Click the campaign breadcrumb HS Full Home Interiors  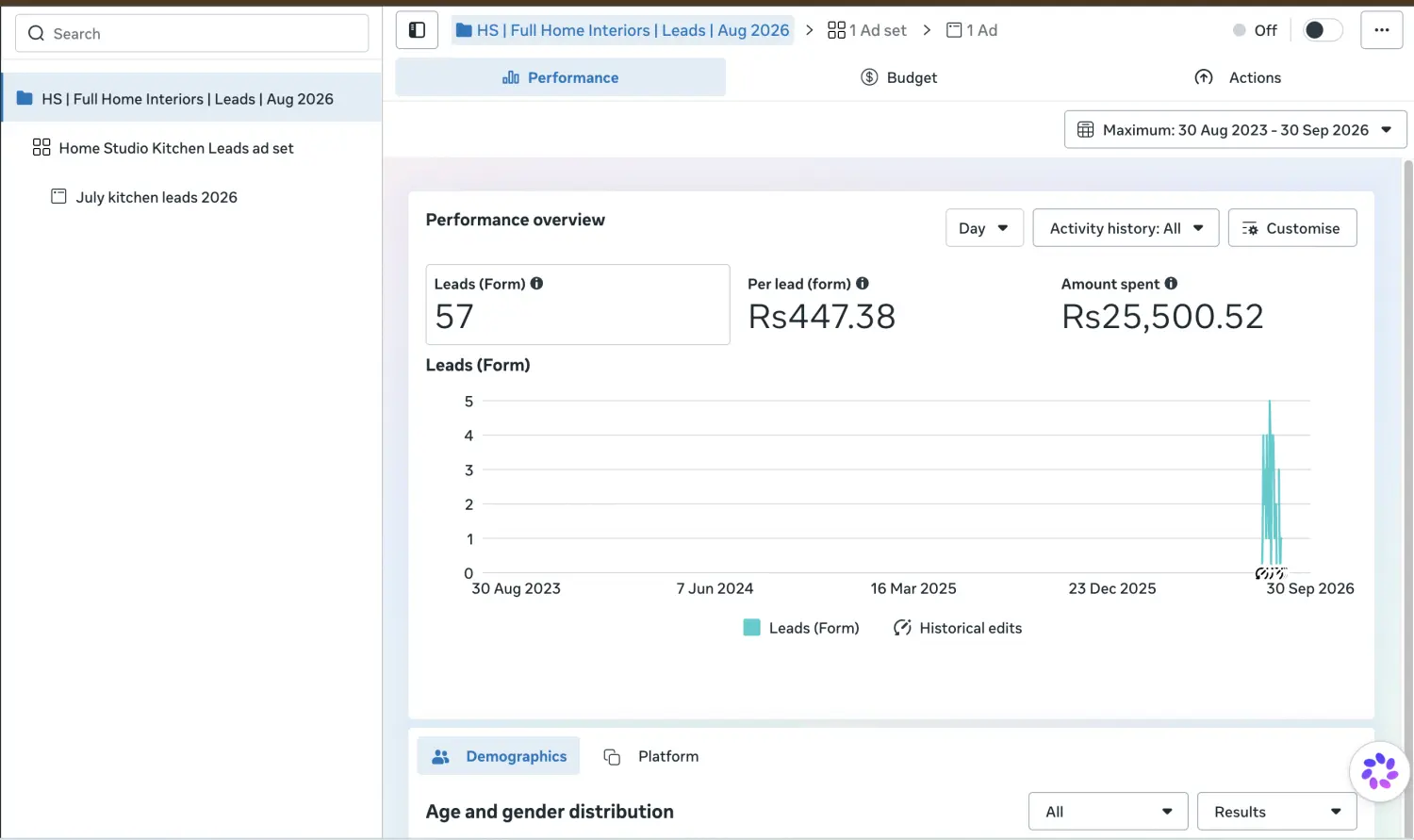622,30
